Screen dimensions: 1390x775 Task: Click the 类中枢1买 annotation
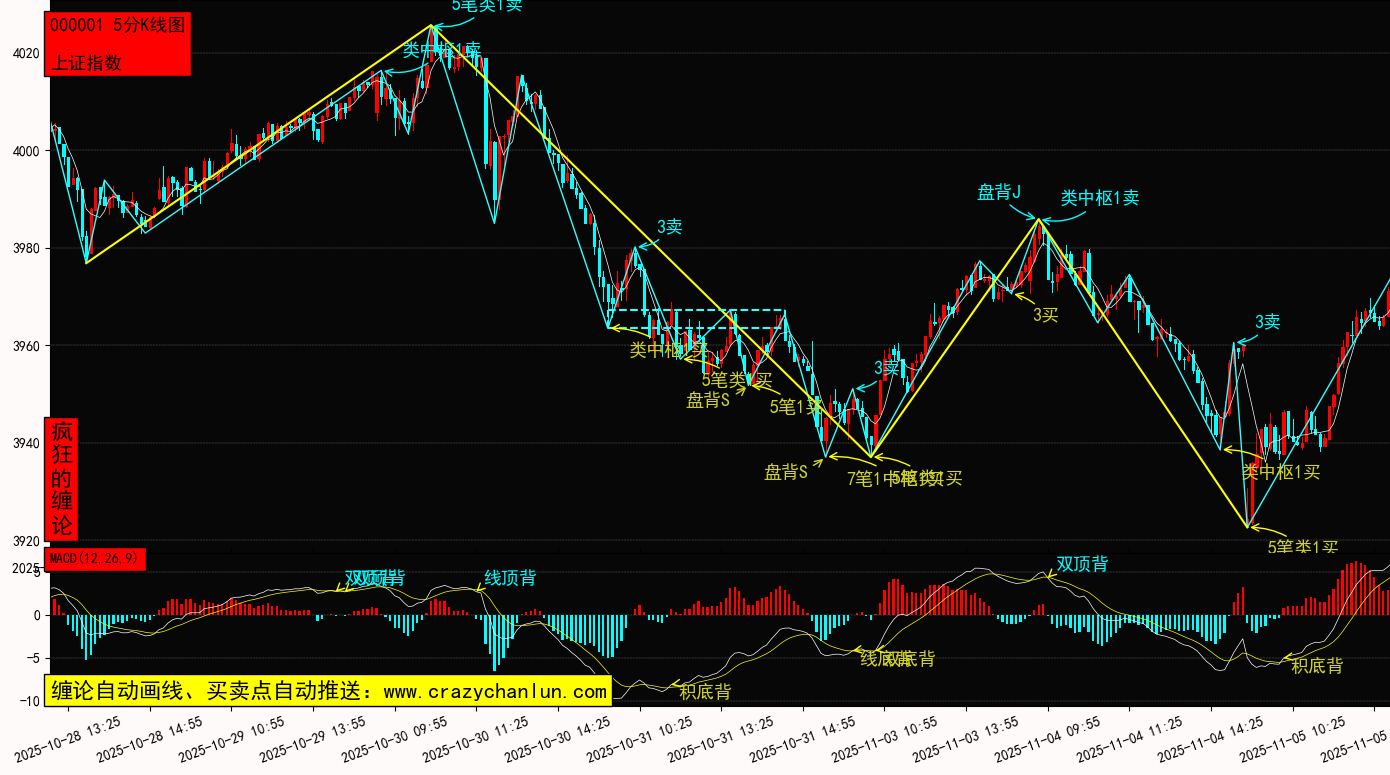pyautogui.click(x=1281, y=472)
